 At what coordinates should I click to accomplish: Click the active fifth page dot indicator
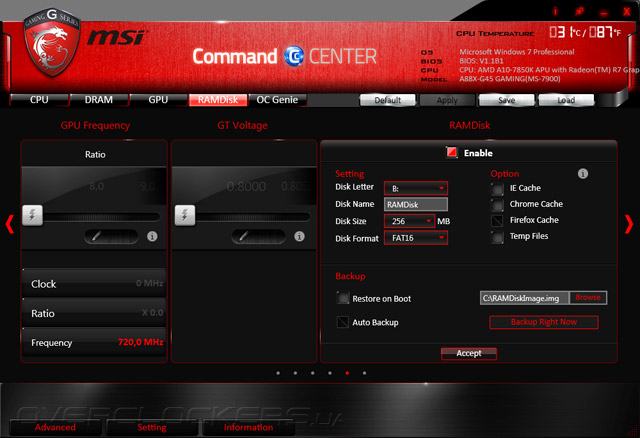coord(347,373)
